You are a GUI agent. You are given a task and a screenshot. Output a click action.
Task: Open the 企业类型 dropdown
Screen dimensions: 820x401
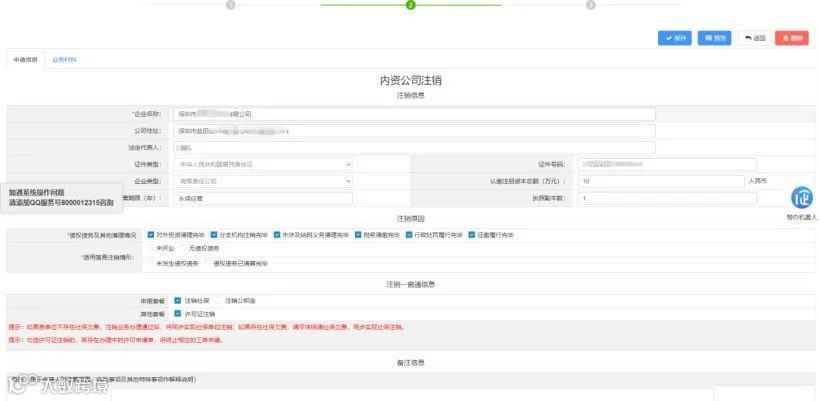point(263,181)
